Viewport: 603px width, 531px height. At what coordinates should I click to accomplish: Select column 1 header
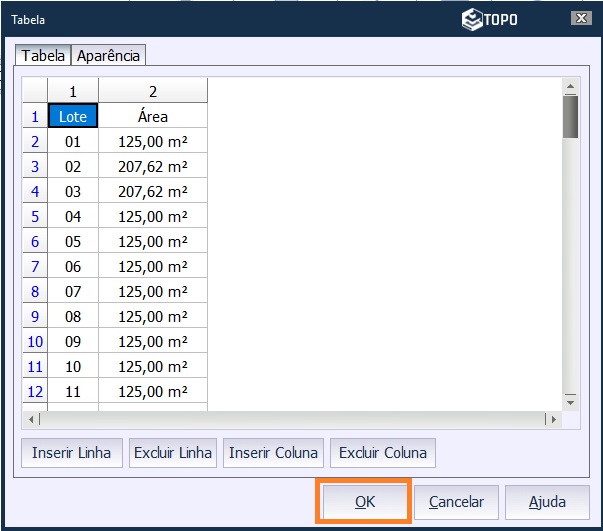73,91
